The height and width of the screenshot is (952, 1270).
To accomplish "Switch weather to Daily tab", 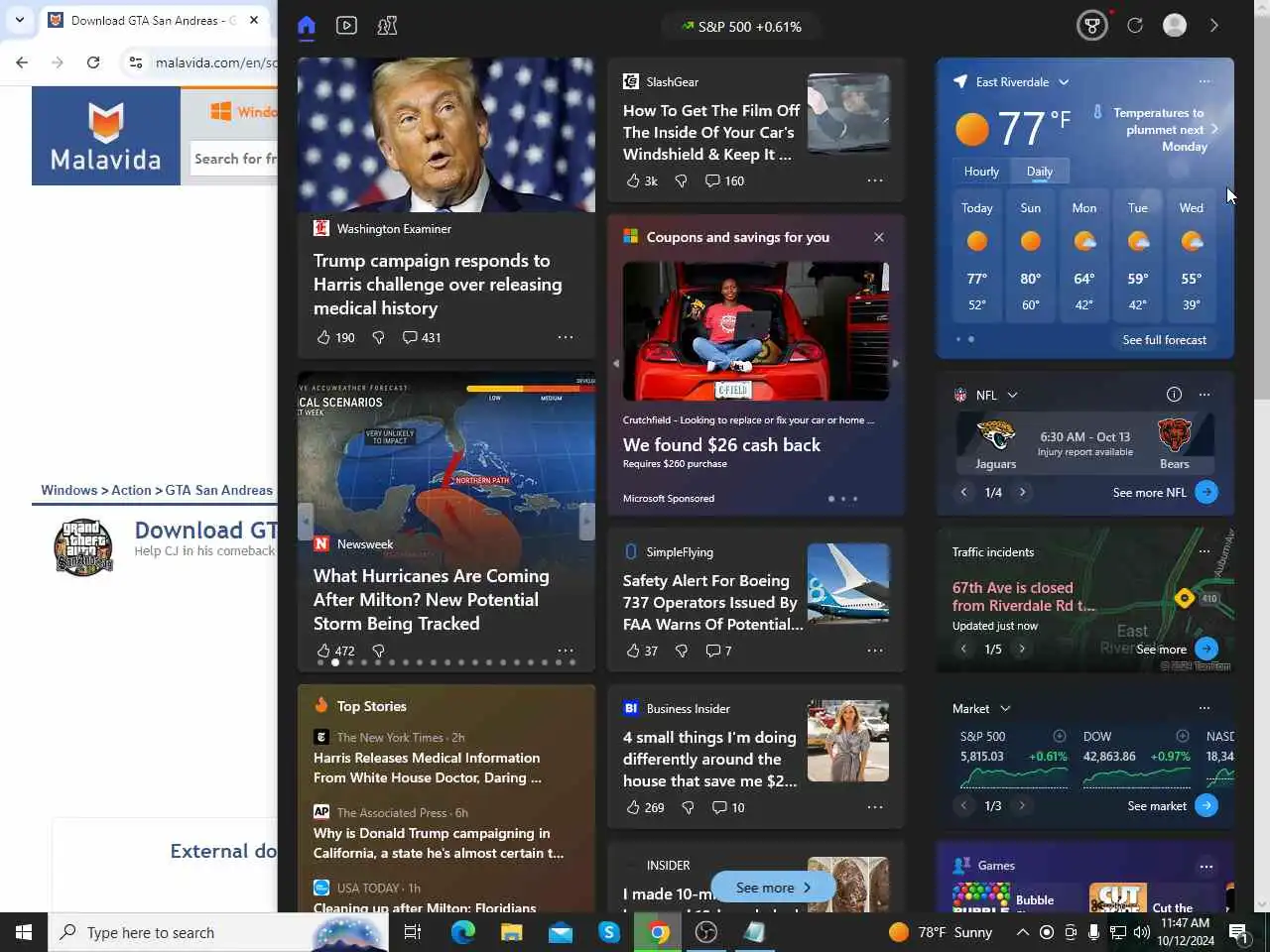I will [x=1040, y=172].
